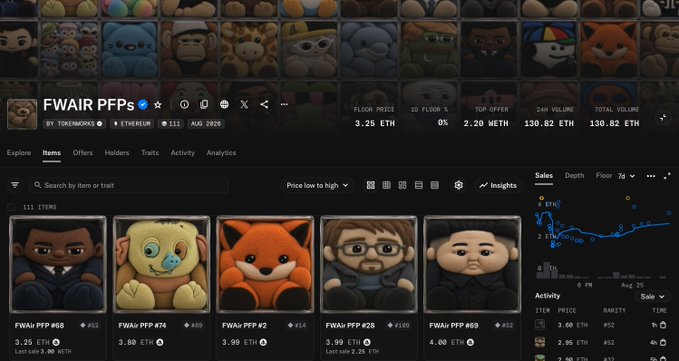Click the blue verified badge beside FWAIR PFPs
The height and width of the screenshot is (361, 679).
pyautogui.click(x=143, y=105)
